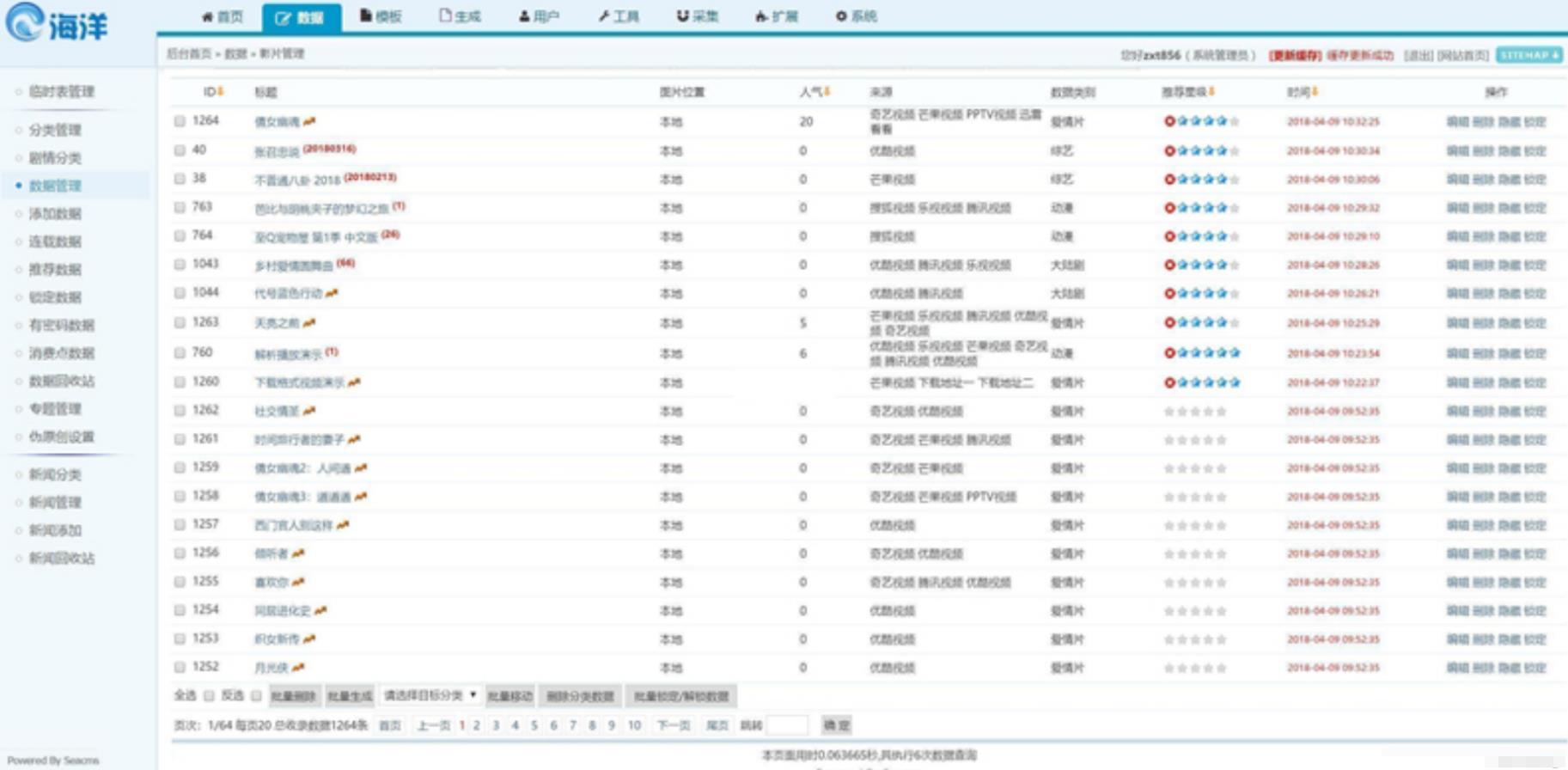The image size is (1568, 770).
Task: Click the 下一页 next page link
Action: click(674, 725)
